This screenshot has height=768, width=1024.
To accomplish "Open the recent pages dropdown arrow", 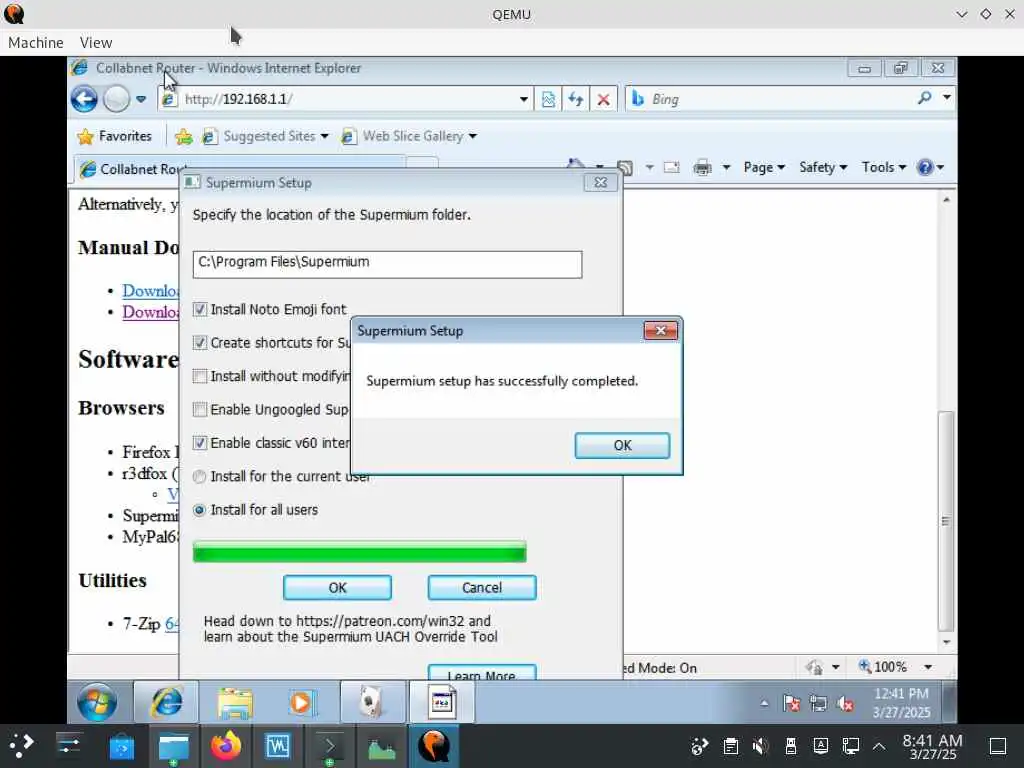I will tap(141, 99).
